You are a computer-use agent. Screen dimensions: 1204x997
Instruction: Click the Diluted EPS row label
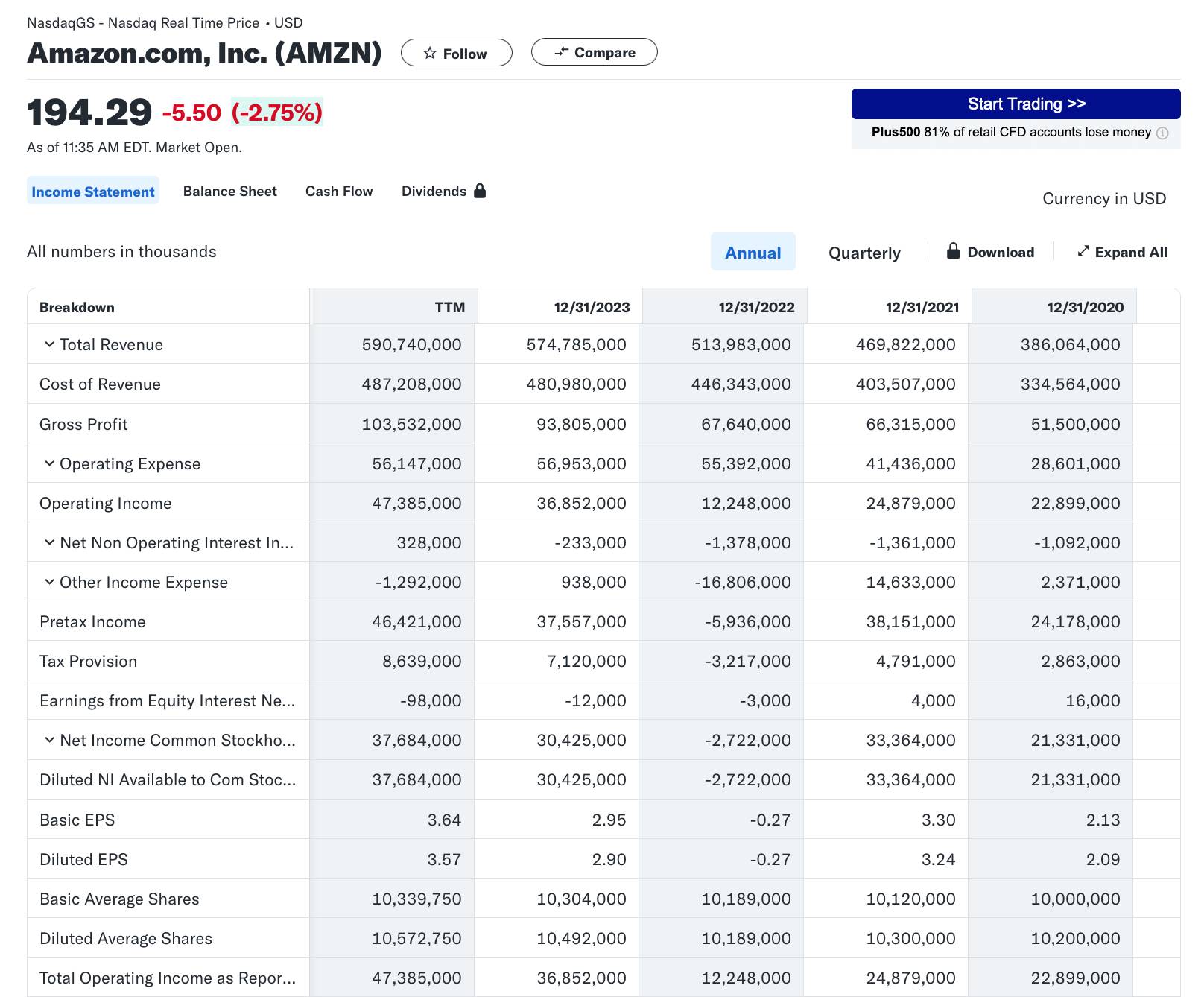(83, 859)
